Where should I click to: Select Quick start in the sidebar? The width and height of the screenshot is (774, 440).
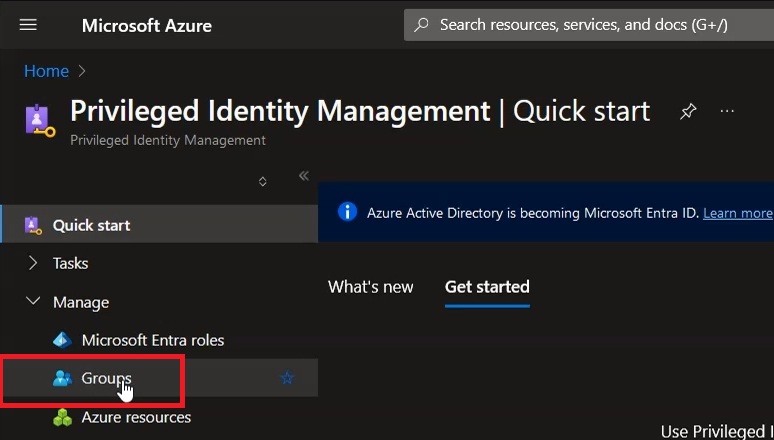(159, 225)
